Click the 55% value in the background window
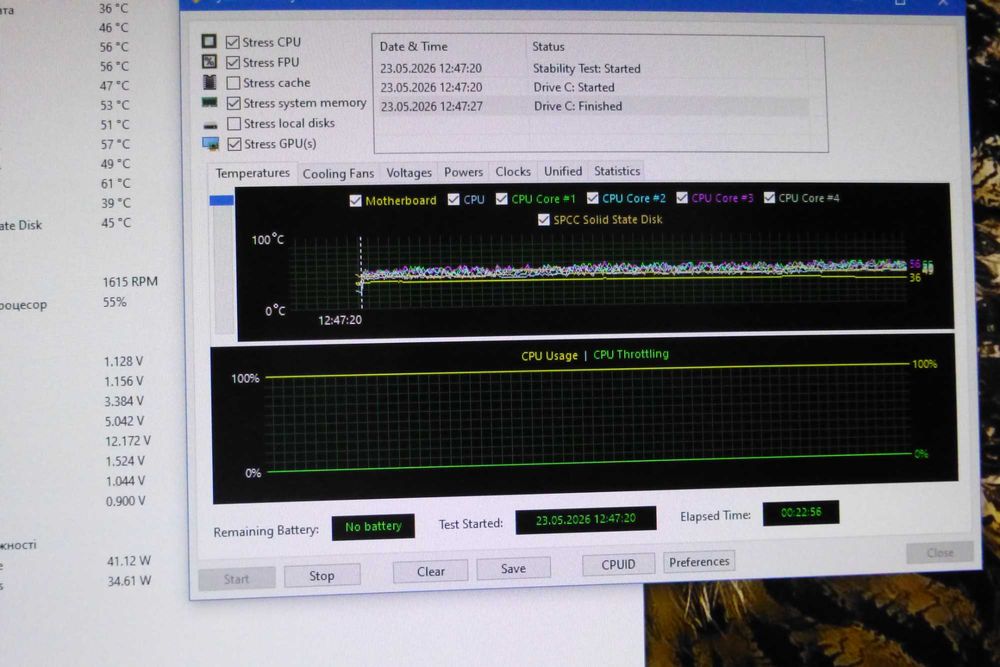This screenshot has width=1000, height=667. click(x=115, y=302)
